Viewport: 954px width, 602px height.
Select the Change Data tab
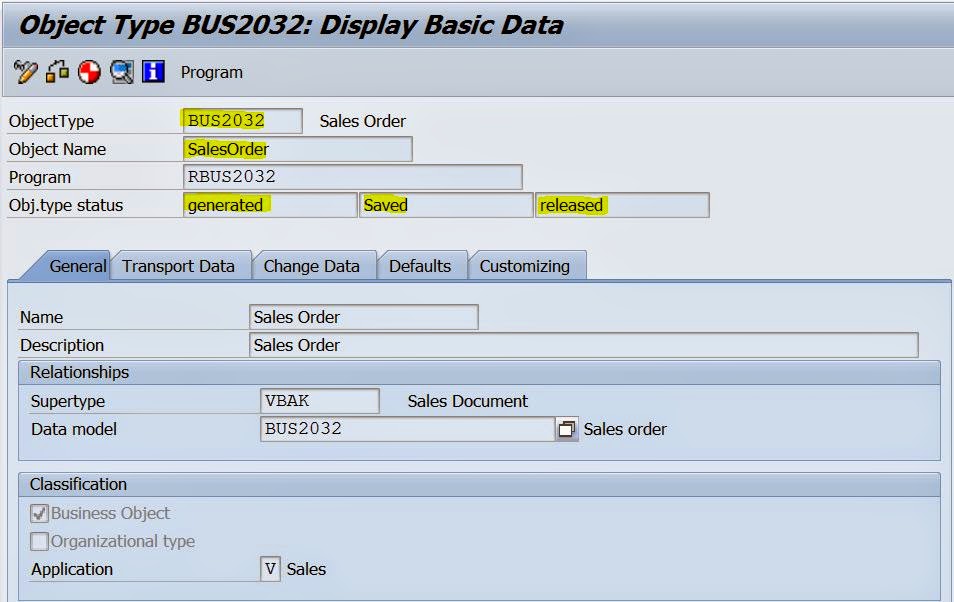click(x=311, y=266)
